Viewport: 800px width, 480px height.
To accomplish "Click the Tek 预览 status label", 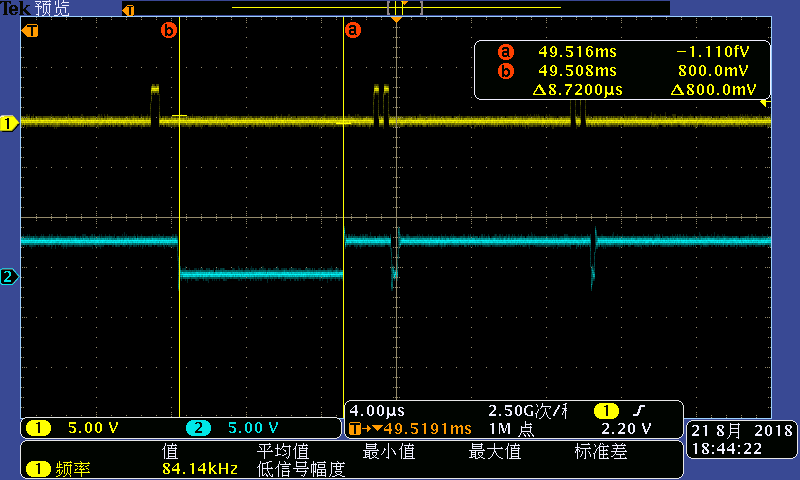I will pos(35,8).
